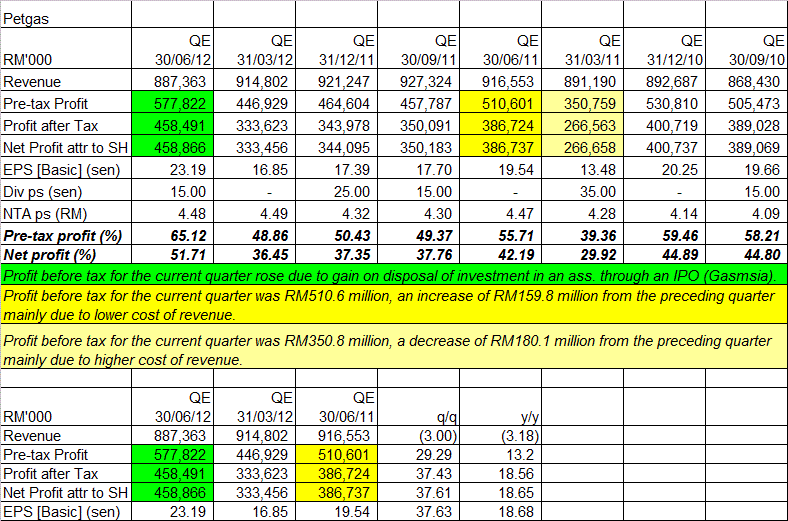Select y/y value 18.56

tap(501, 474)
